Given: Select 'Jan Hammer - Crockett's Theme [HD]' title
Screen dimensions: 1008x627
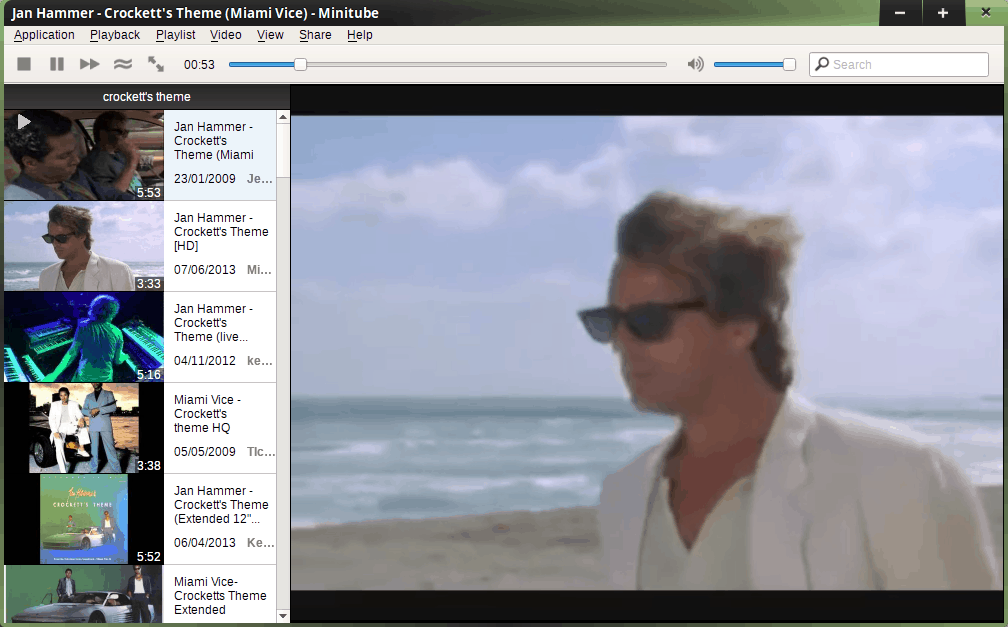Looking at the screenshot, I should (x=221, y=232).
